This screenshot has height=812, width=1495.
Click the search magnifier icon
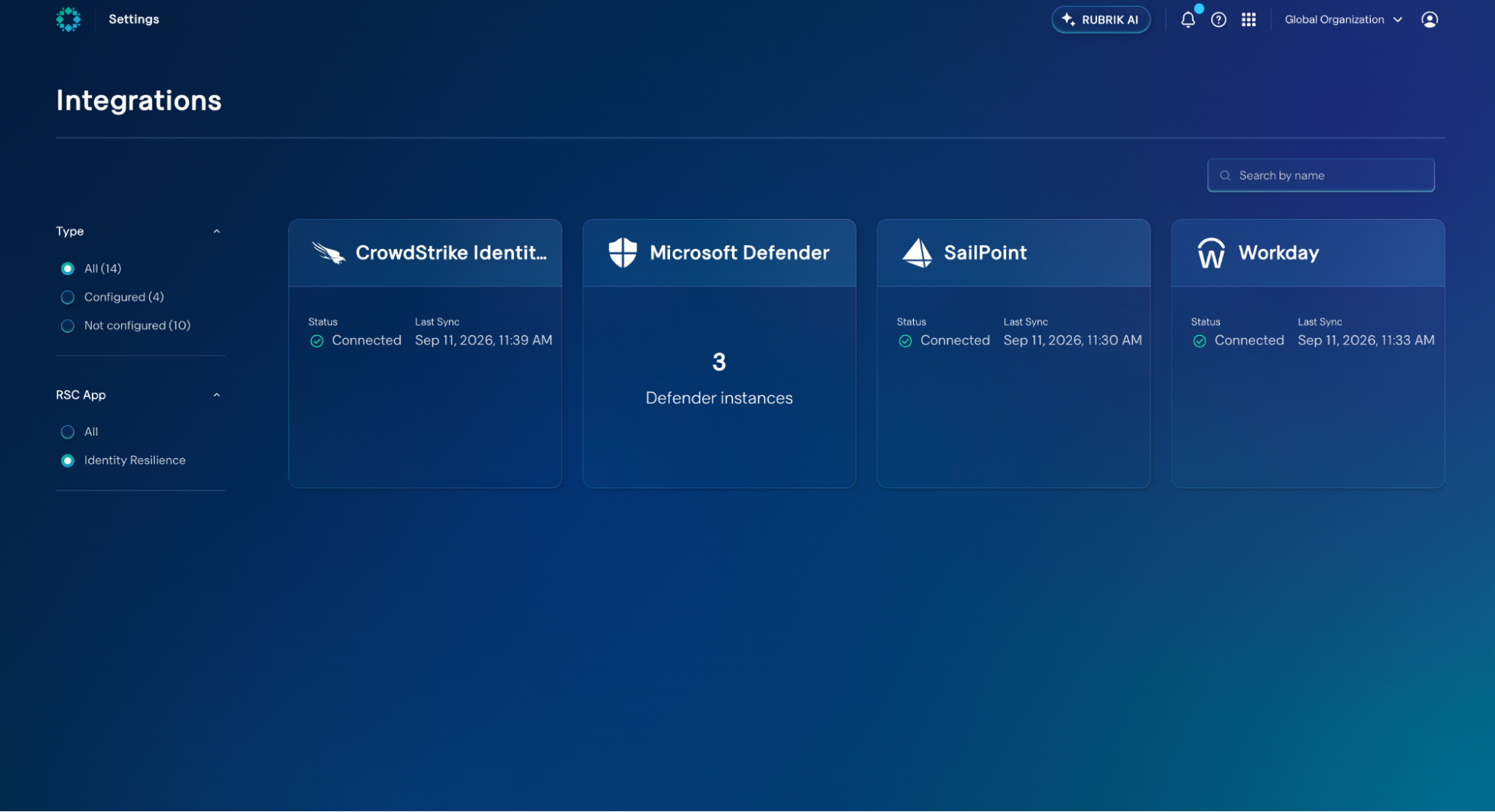(1225, 176)
